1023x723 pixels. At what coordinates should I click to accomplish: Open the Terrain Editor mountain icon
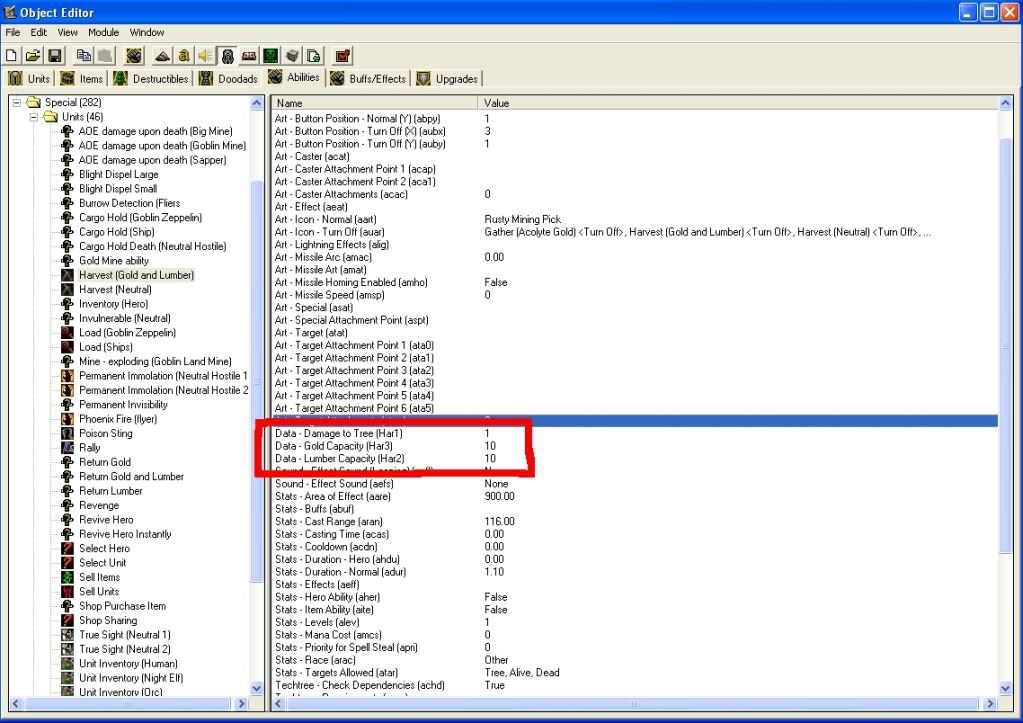(x=162, y=55)
